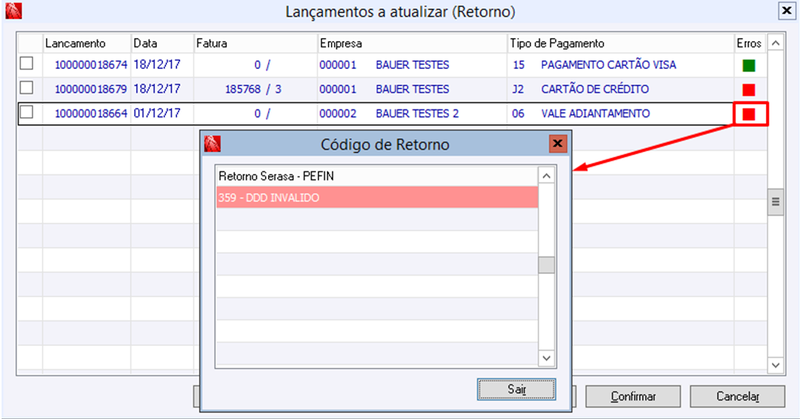Tick the checkbox for lancamento 100000018664
Screen dimensions: 800x419
pos(27,112)
